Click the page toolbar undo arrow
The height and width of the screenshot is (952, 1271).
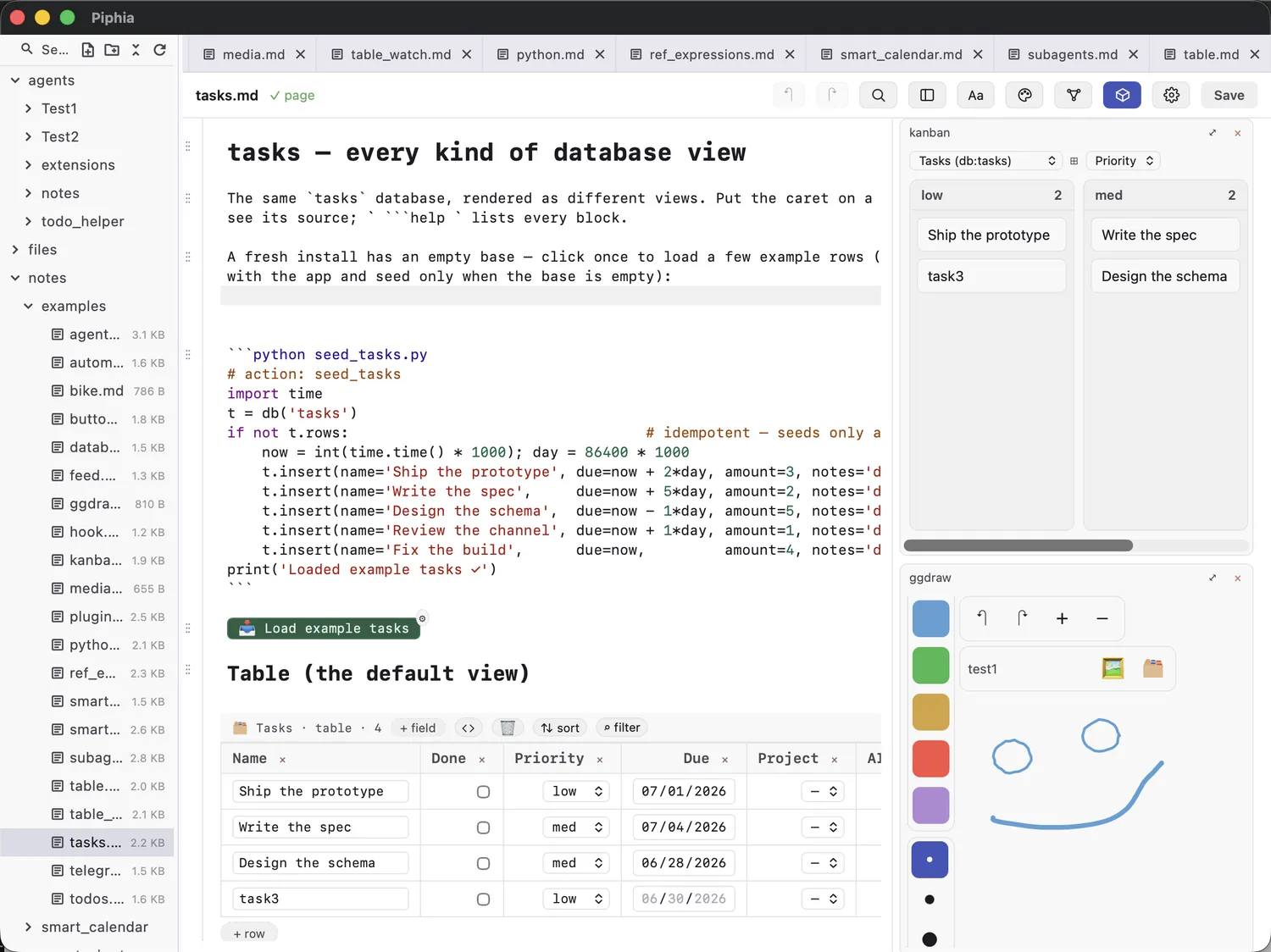tap(789, 95)
